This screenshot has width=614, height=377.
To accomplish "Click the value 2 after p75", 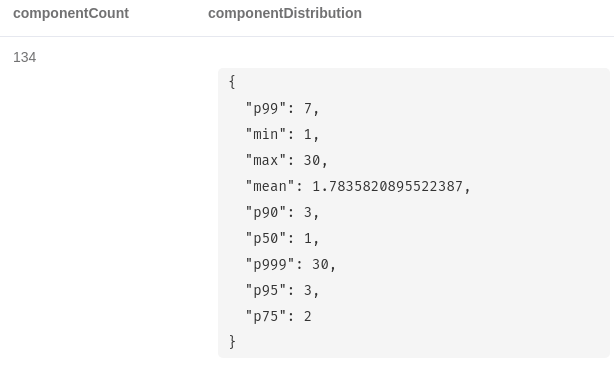I will point(308,316).
